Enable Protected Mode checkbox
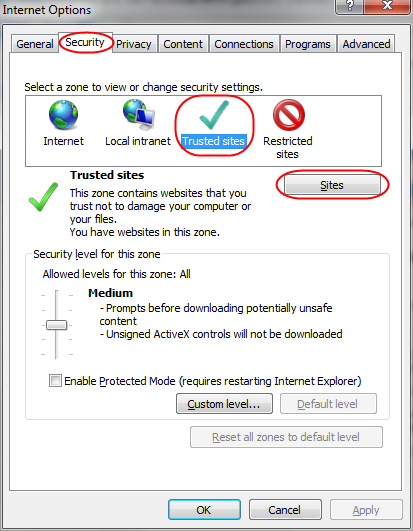The width and height of the screenshot is (413, 531). [x=55, y=380]
